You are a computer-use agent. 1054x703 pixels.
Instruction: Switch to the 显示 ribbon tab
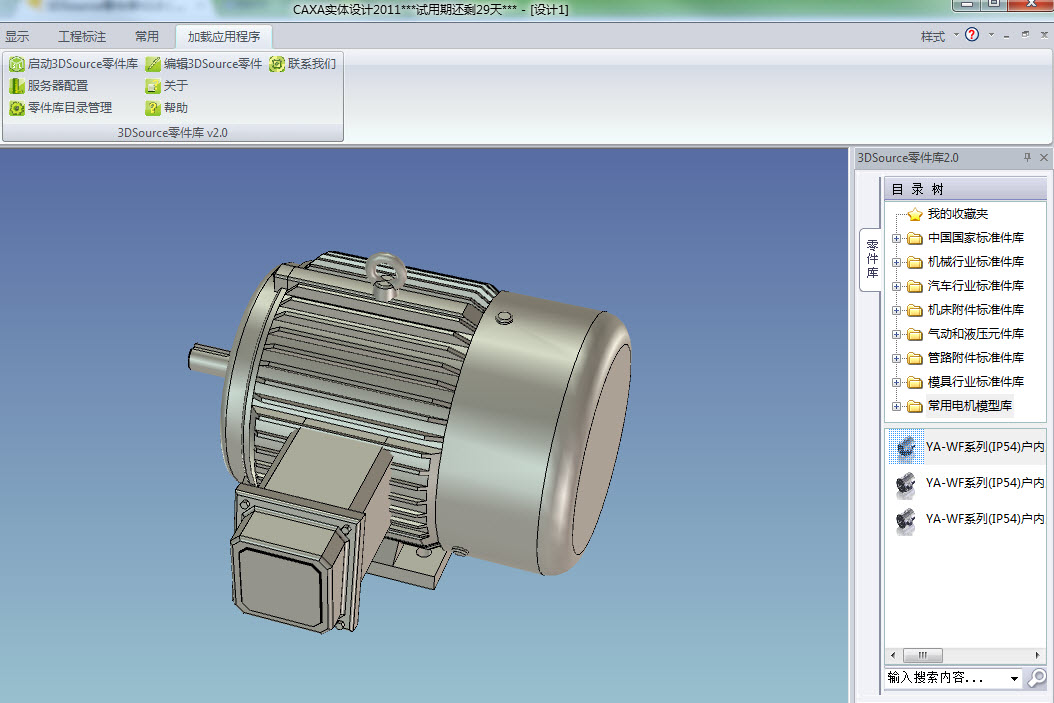coord(17,36)
